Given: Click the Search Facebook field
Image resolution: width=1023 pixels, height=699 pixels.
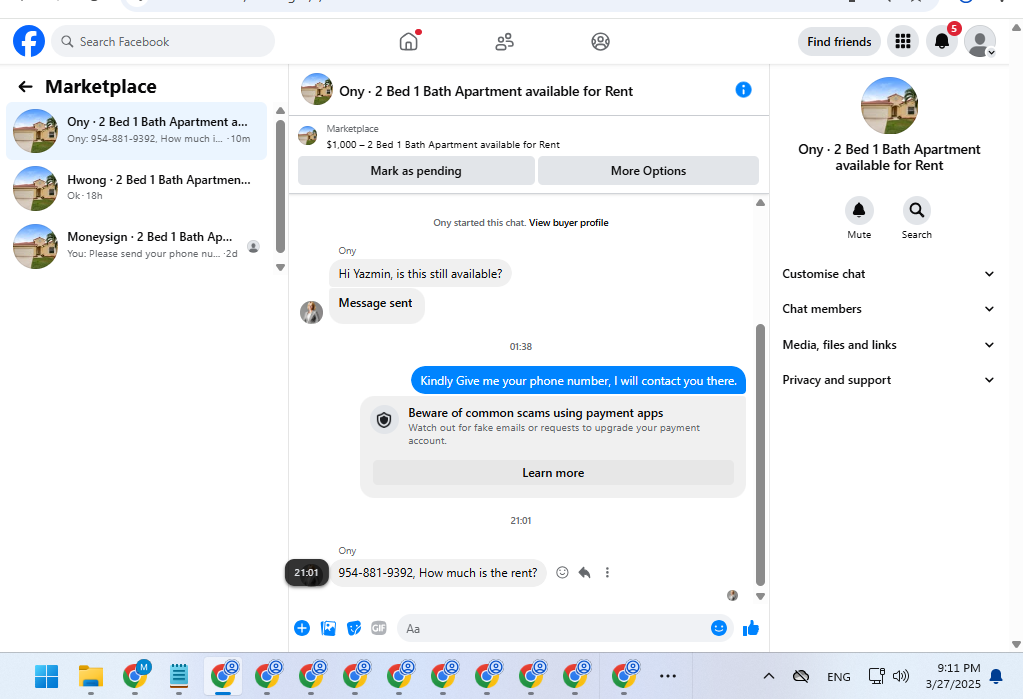Looking at the screenshot, I should (163, 42).
